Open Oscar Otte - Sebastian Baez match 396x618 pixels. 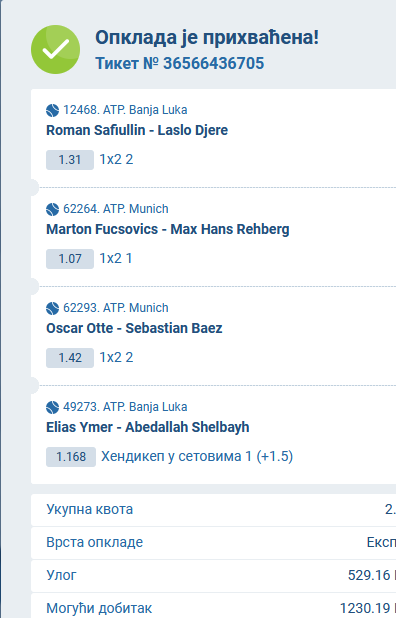[x=134, y=328]
